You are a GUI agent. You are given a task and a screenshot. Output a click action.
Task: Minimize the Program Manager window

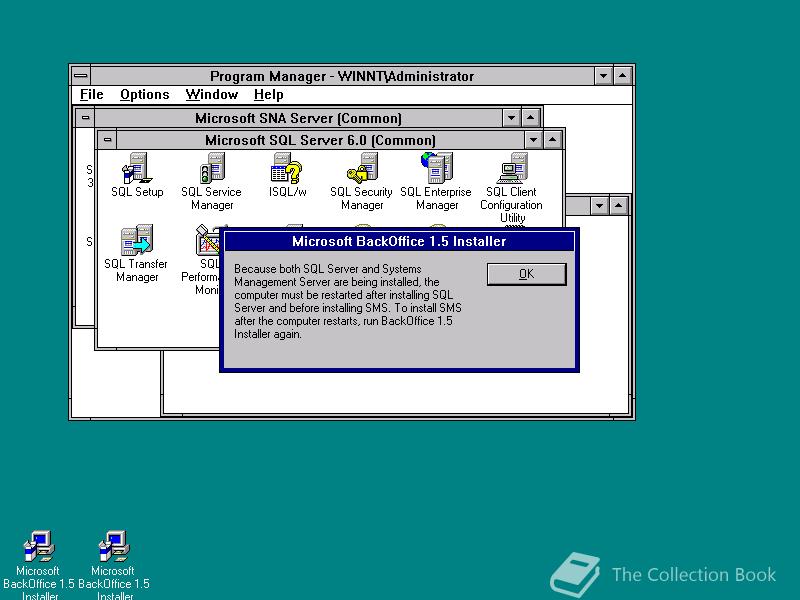603,76
